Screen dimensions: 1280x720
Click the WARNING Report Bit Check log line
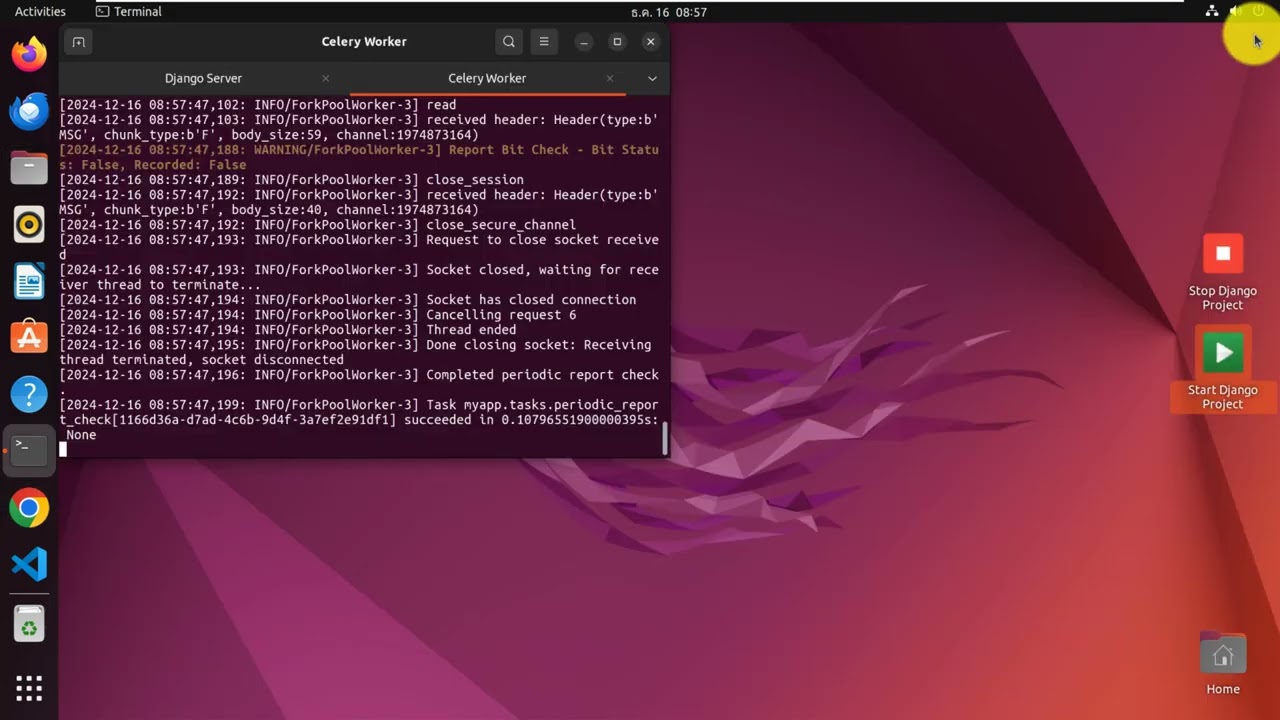click(359, 157)
